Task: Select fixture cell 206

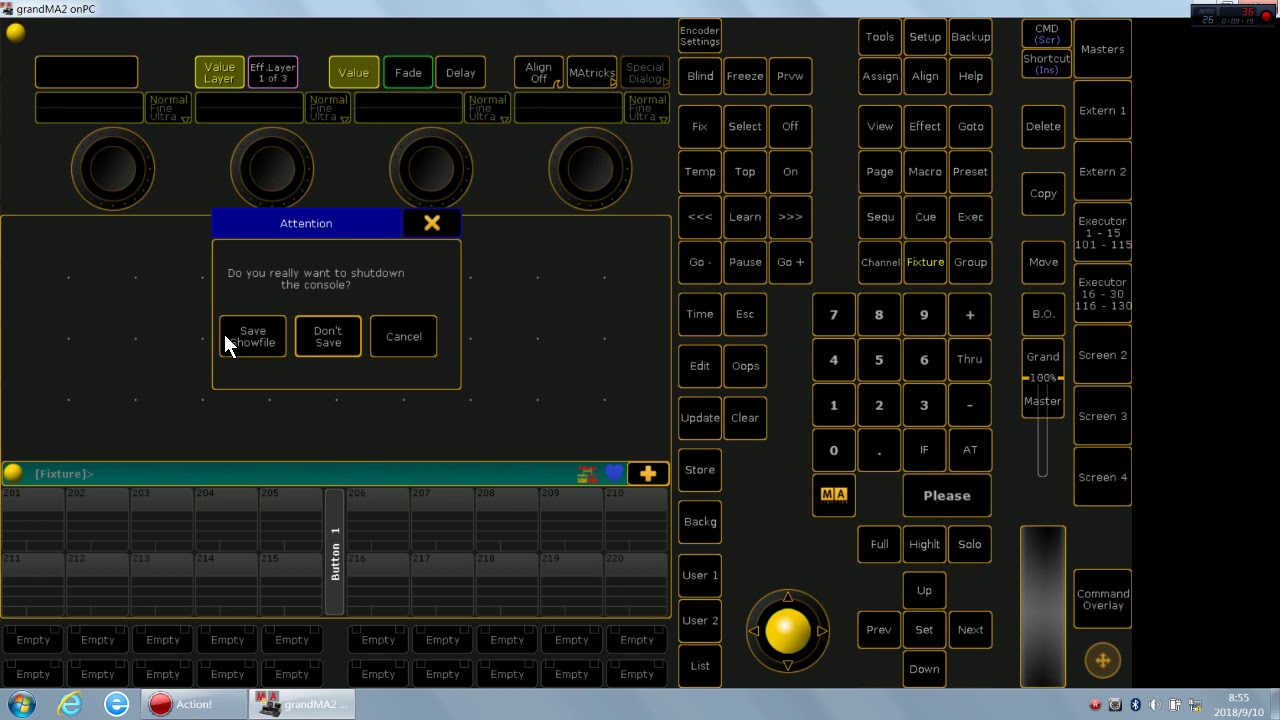Action: click(379, 519)
